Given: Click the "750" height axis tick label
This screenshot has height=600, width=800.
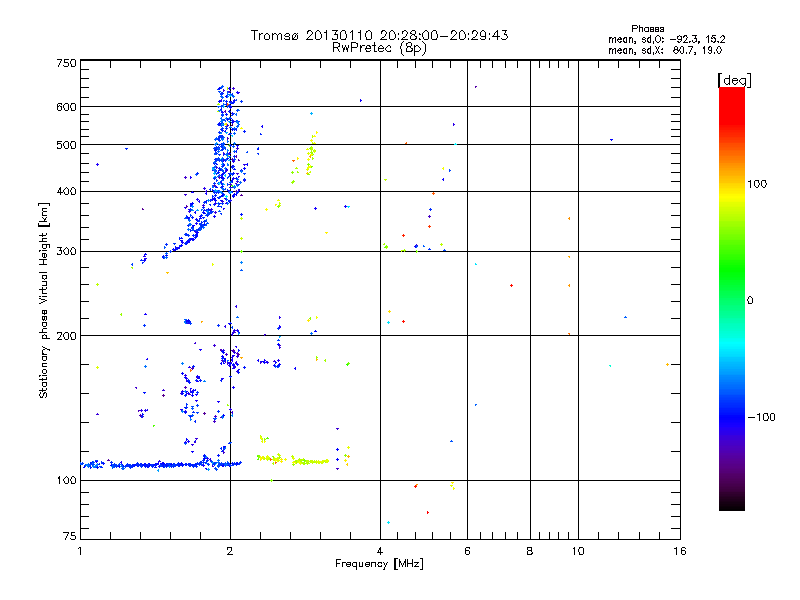Looking at the screenshot, I should [x=66, y=63].
